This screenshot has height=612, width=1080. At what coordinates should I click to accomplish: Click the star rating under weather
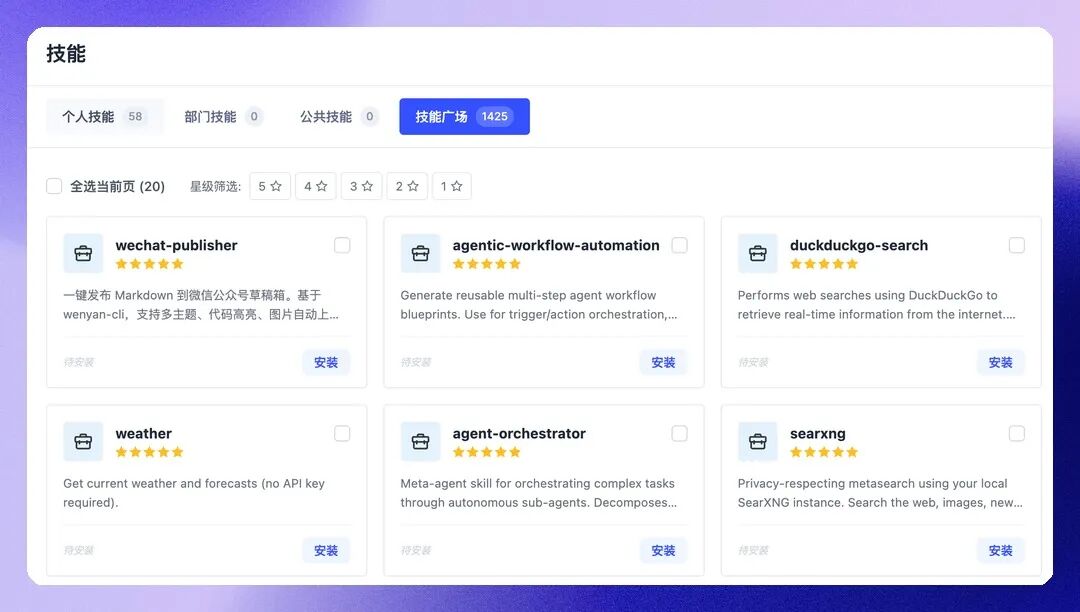click(x=149, y=452)
